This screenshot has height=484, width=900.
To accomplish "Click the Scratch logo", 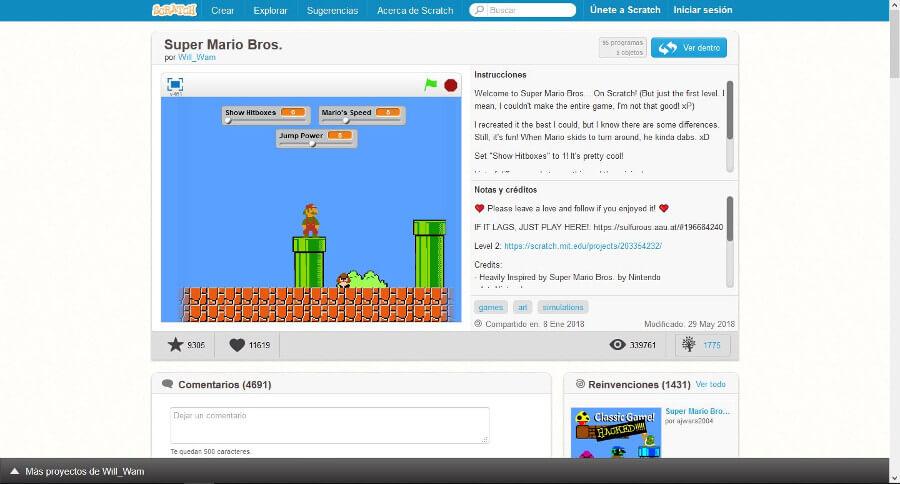I will coord(174,10).
